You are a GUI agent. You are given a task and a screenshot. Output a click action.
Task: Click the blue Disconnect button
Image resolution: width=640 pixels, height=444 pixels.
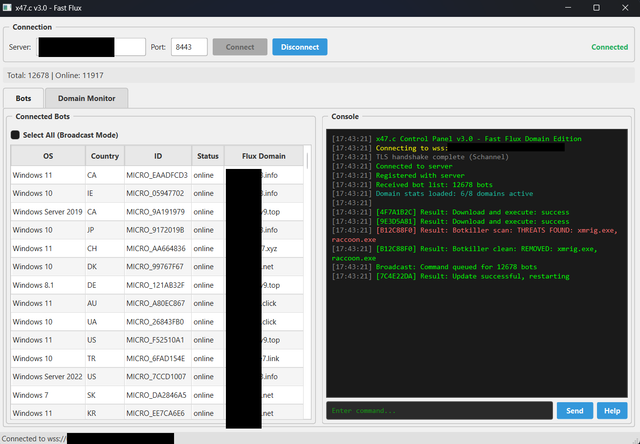(300, 47)
